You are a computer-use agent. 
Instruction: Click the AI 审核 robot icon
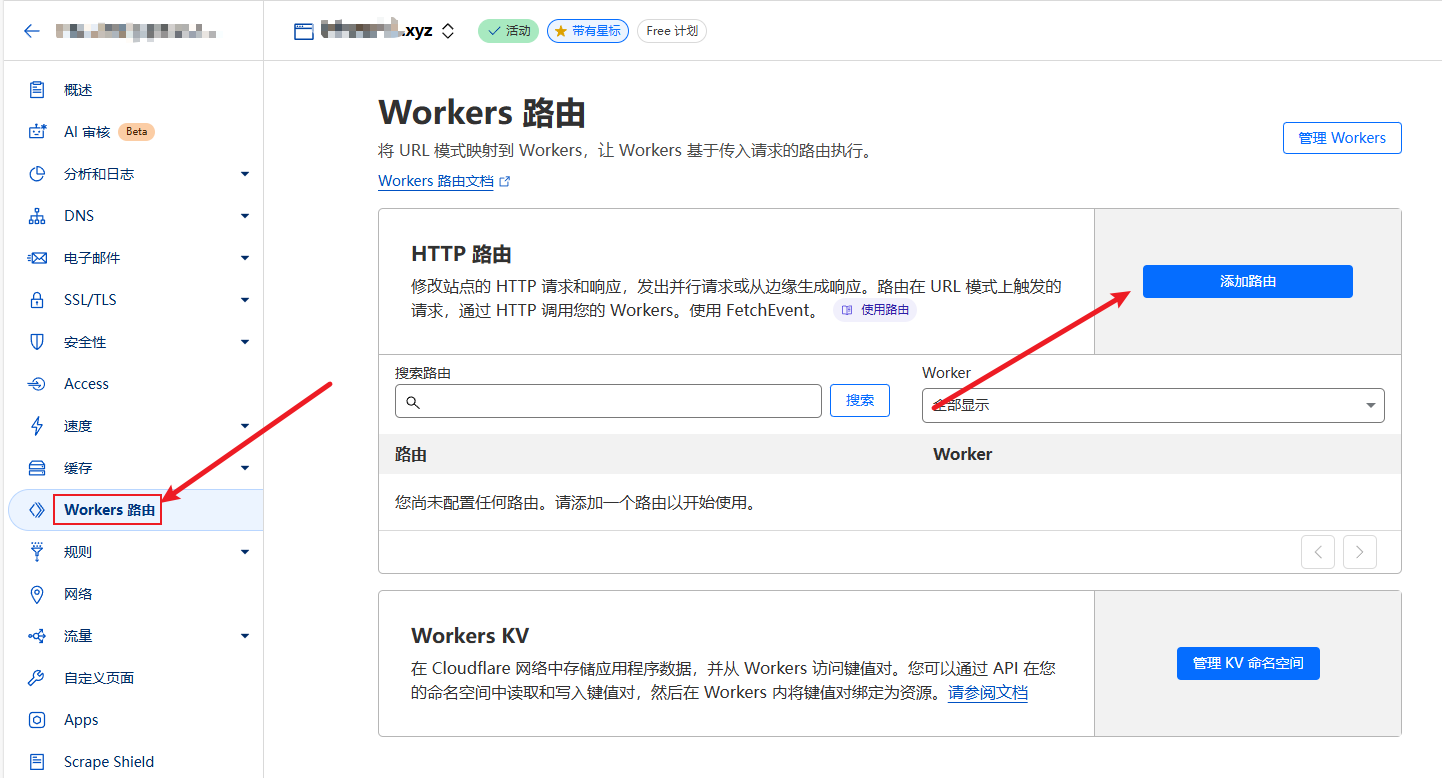37,132
